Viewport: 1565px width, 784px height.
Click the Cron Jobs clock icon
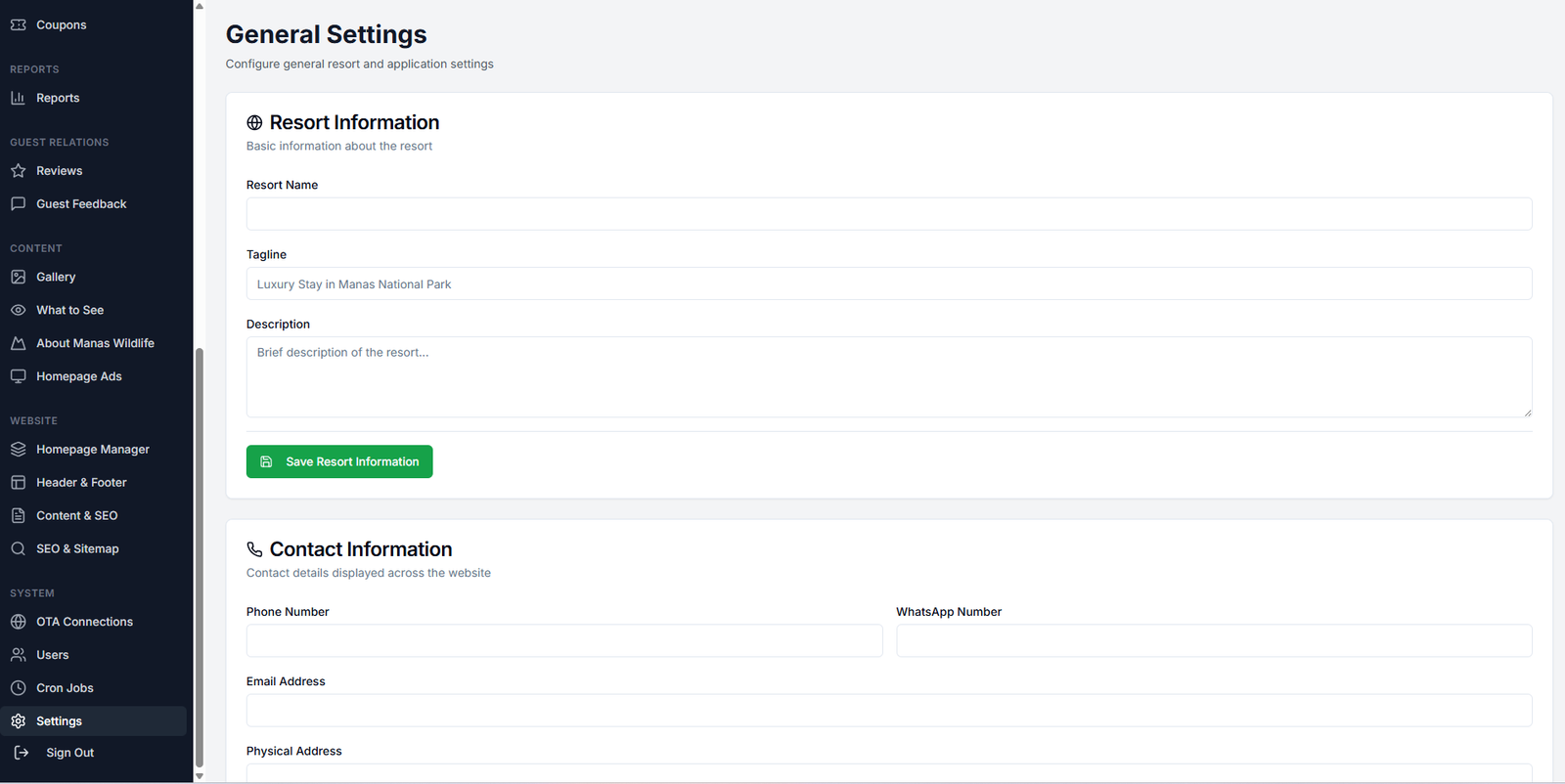pyautogui.click(x=18, y=688)
